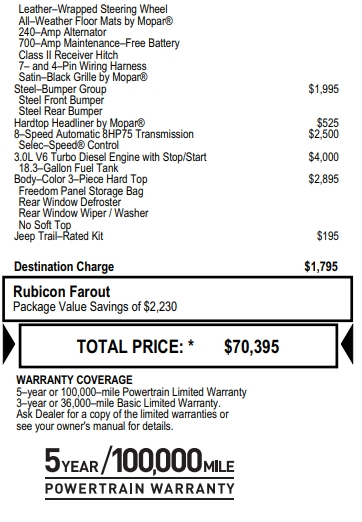Click Body-Color 3-Piece Hard Top item
Screen dimensions: 362x522
tap(81, 179)
